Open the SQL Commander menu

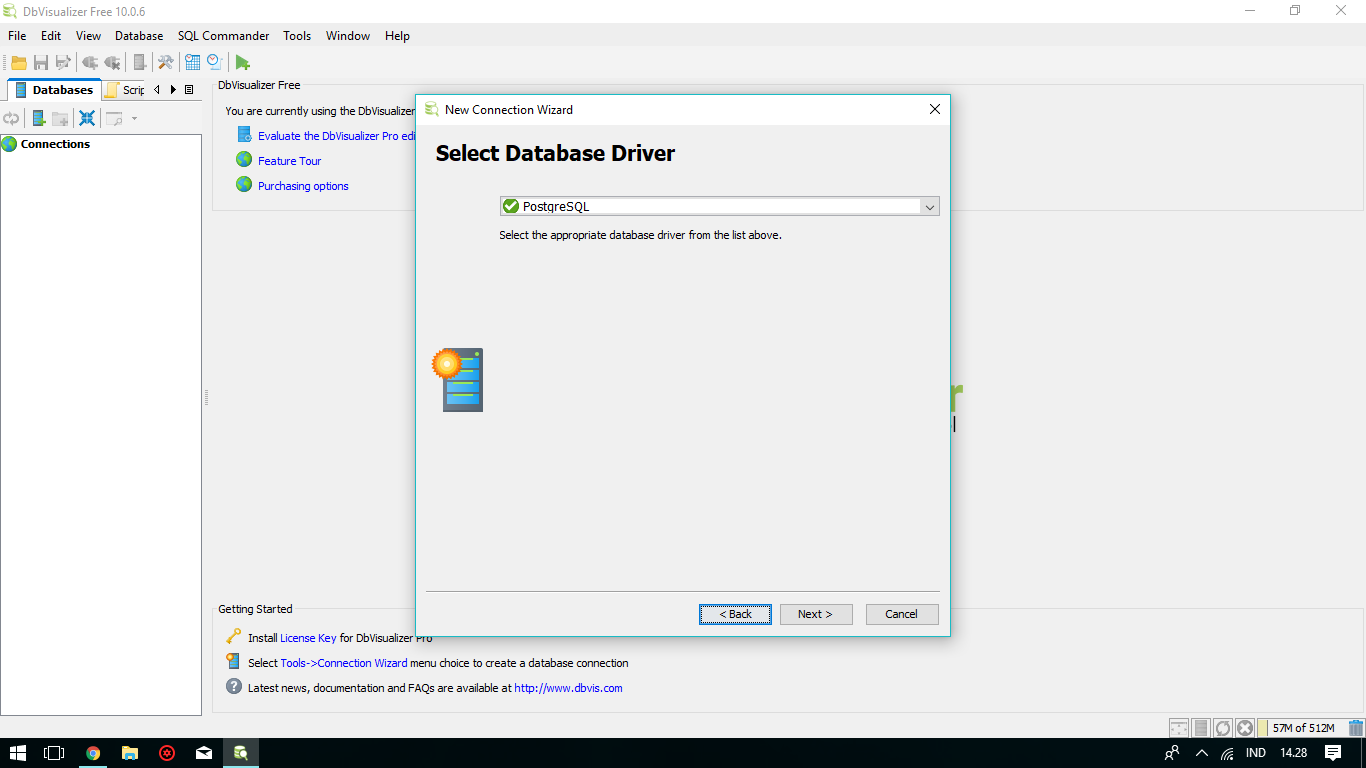pyautogui.click(x=224, y=36)
